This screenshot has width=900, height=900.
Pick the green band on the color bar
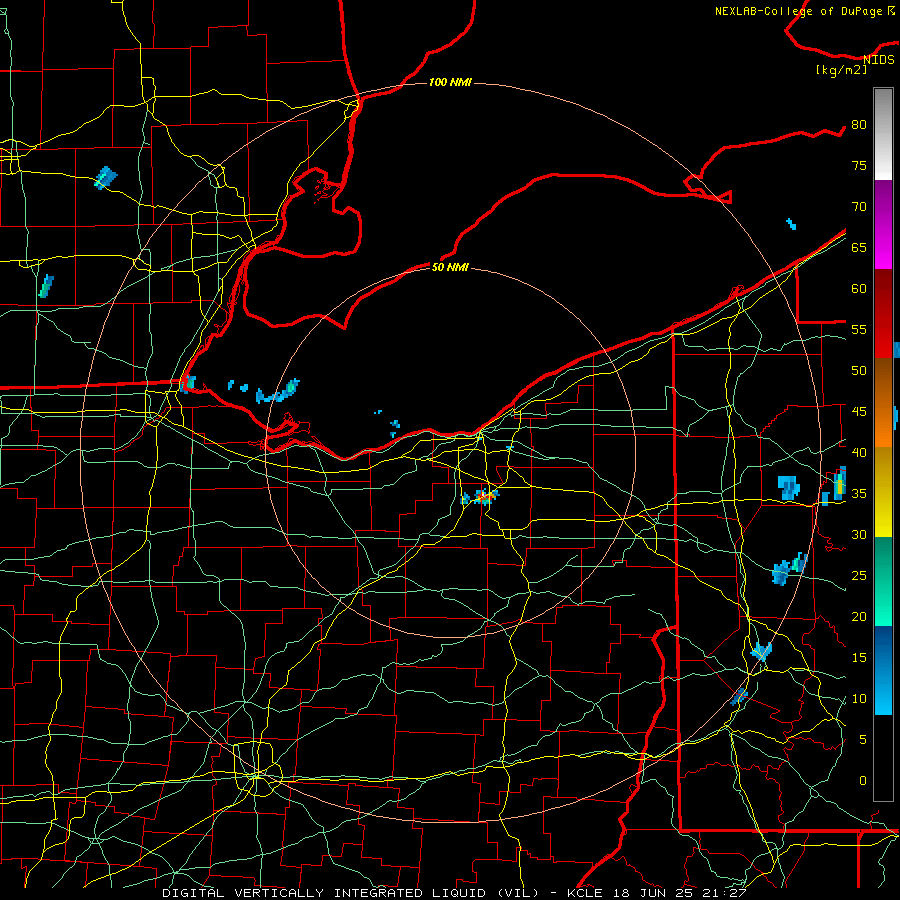pyautogui.click(x=883, y=581)
